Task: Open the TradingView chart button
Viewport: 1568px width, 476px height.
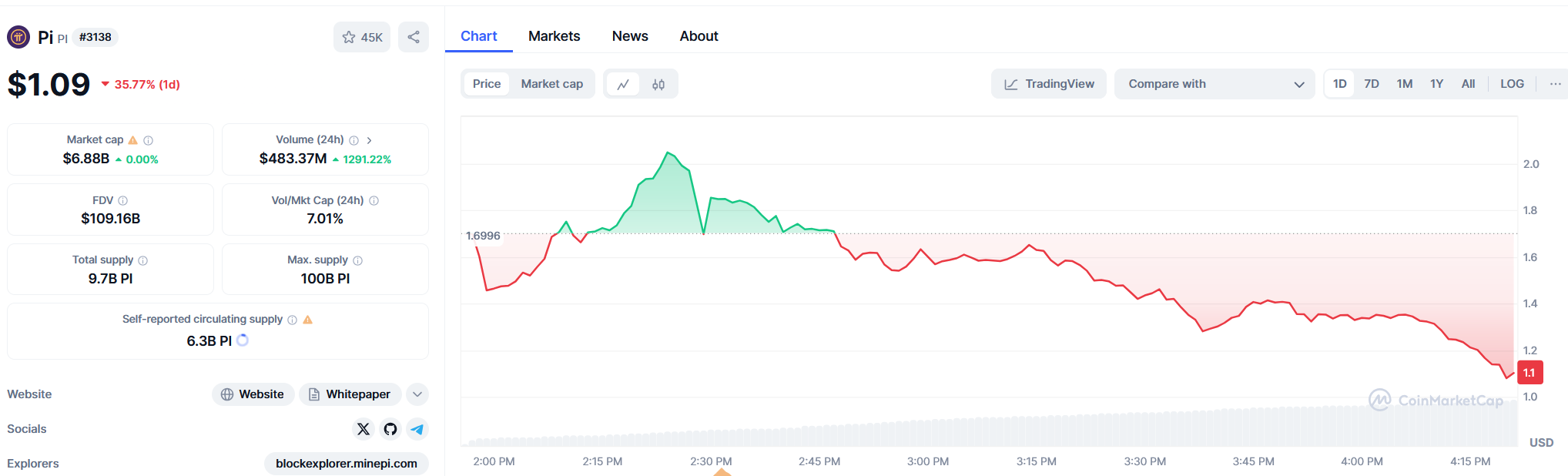Action: pos(1049,84)
